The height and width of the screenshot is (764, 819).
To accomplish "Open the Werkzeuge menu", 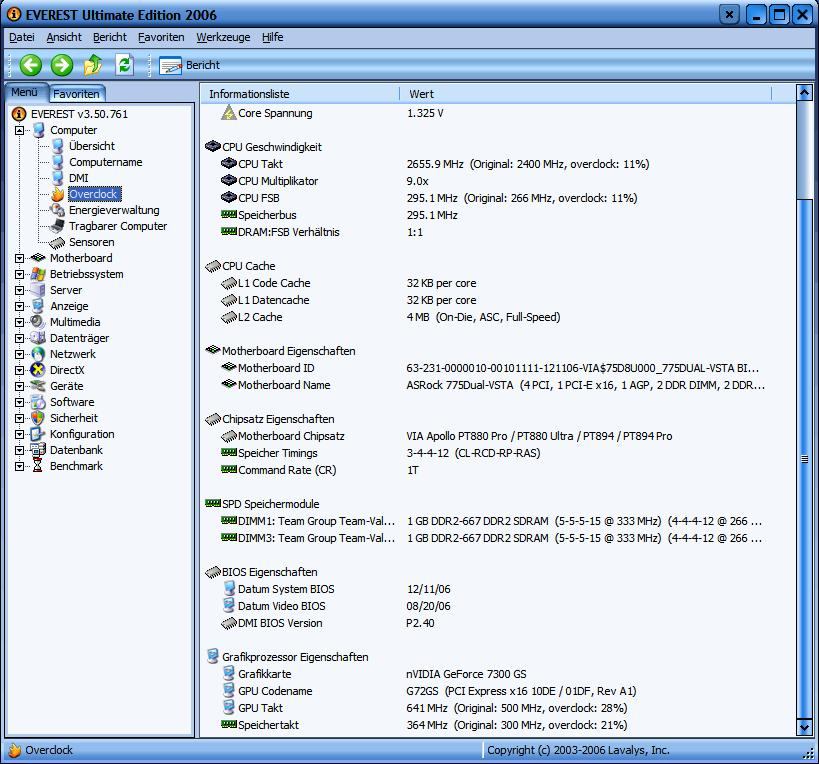I will click(223, 37).
